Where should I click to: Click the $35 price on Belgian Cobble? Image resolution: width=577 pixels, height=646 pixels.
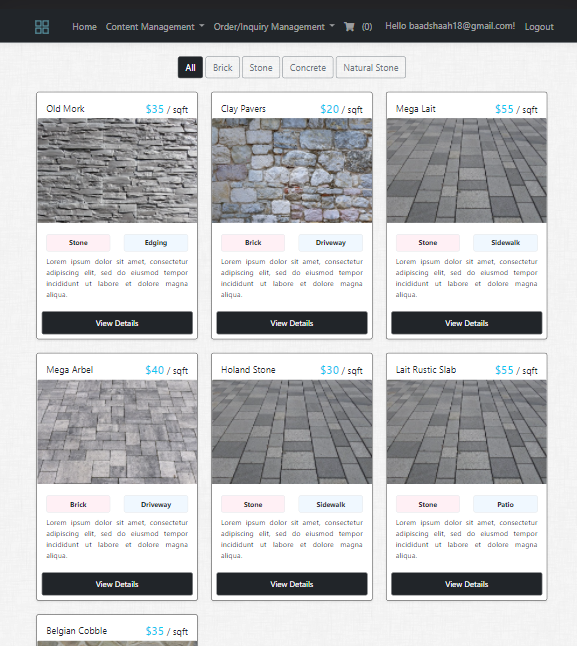(154, 631)
